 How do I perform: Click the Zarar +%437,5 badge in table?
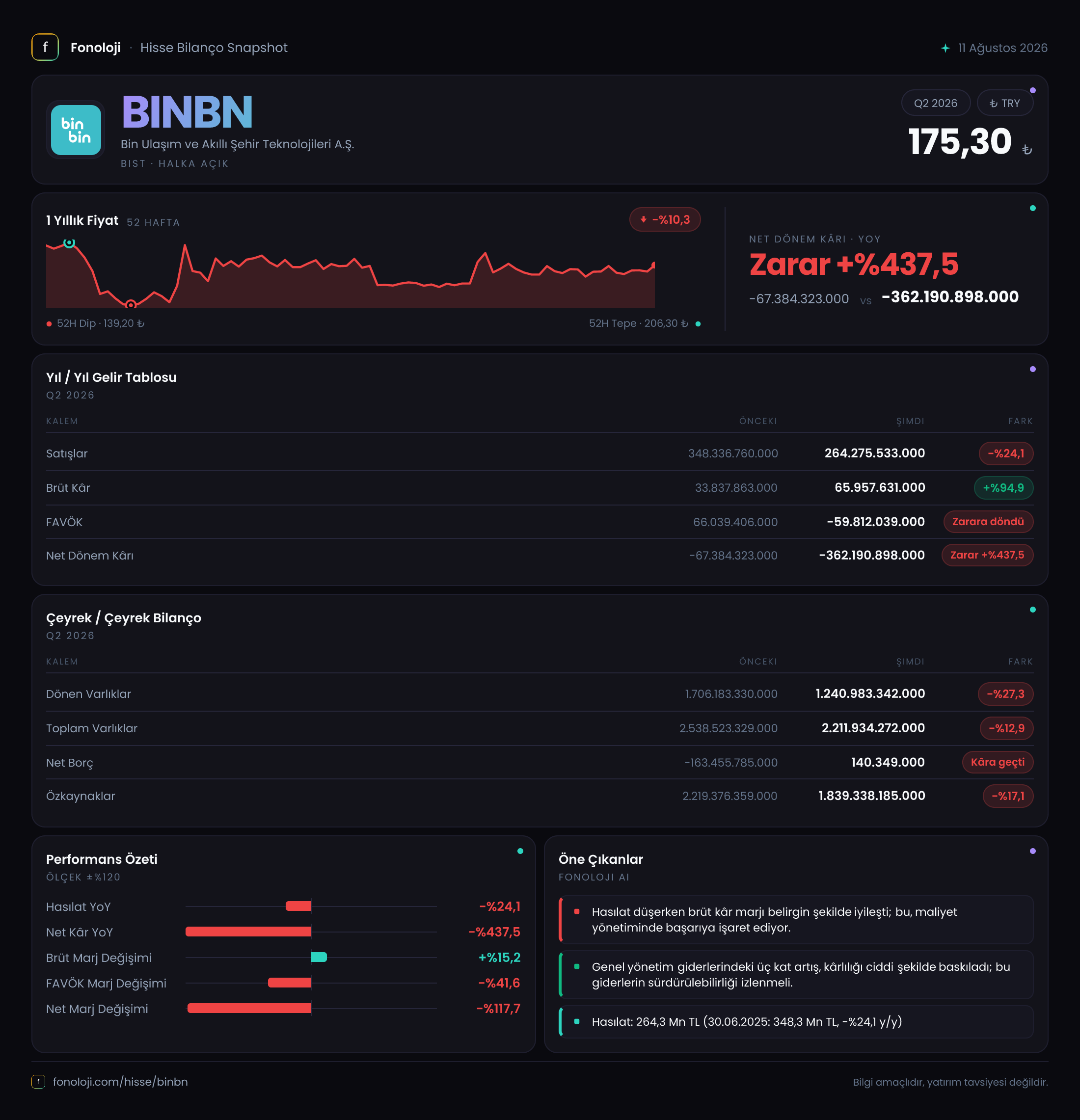[x=987, y=555]
